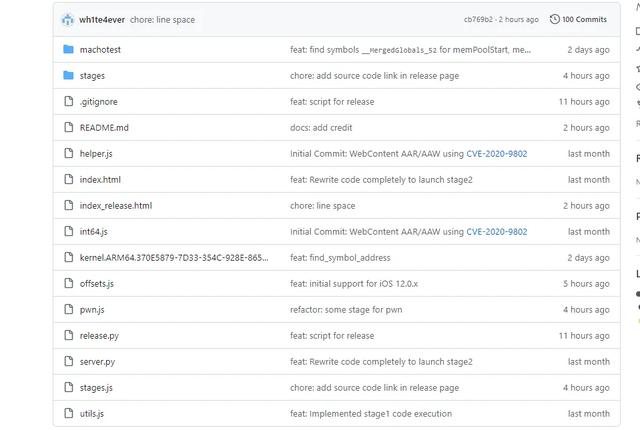Click '5 hours ago' timestamp for offsets.js

pyautogui.click(x=586, y=284)
